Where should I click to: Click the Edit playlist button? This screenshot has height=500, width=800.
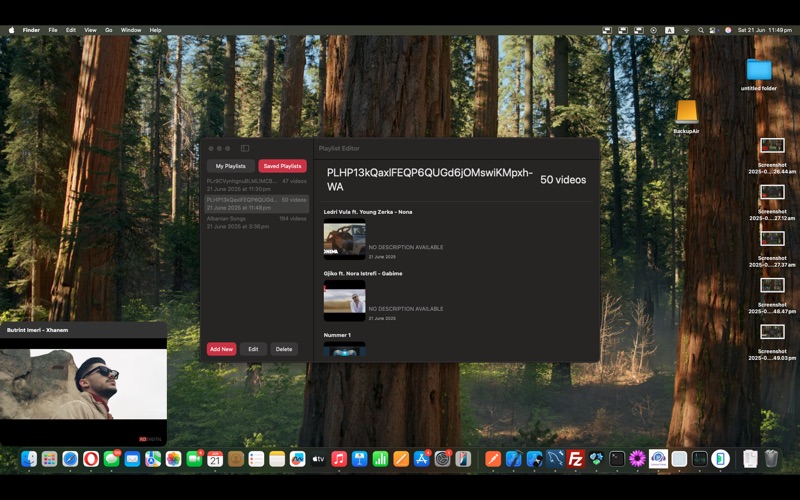pyautogui.click(x=253, y=349)
